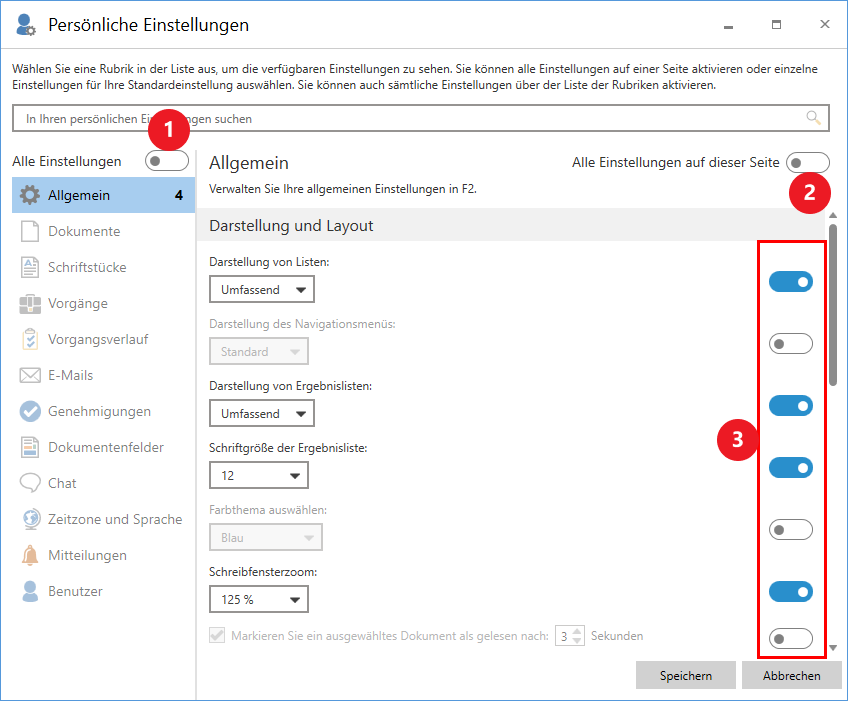Click the magnifier icon in the search box
The height and width of the screenshot is (701, 848).
point(813,117)
